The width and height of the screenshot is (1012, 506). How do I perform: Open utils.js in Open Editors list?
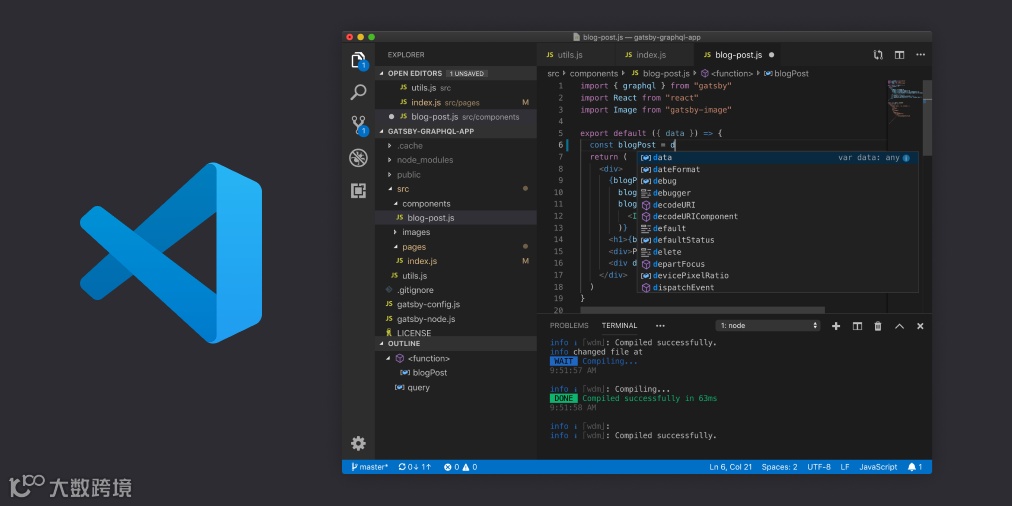pos(456,88)
